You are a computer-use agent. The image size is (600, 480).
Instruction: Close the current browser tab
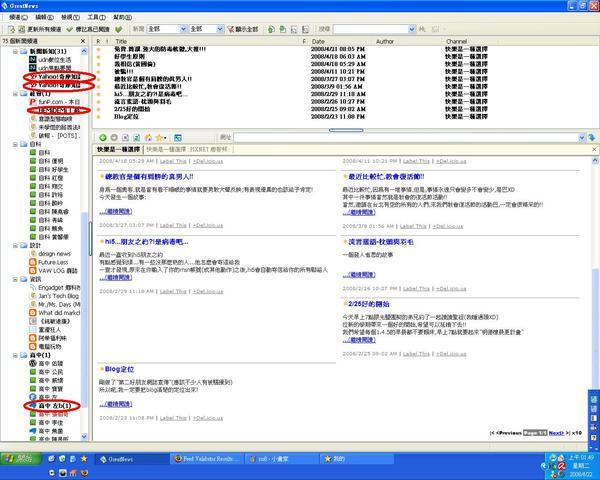594,149
